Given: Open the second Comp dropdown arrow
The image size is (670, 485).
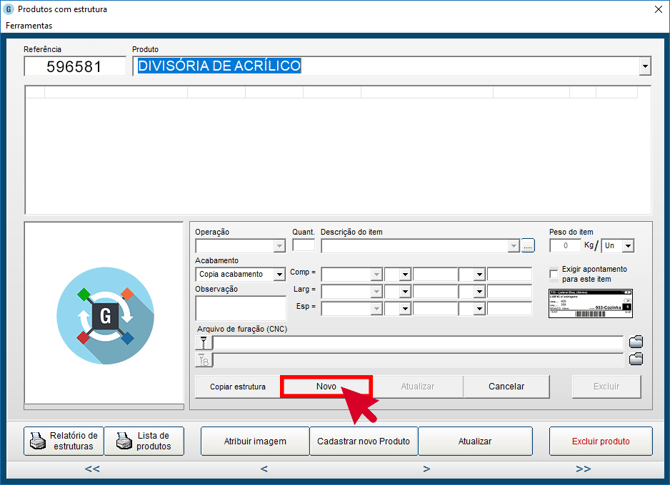Looking at the screenshot, I should [405, 274].
